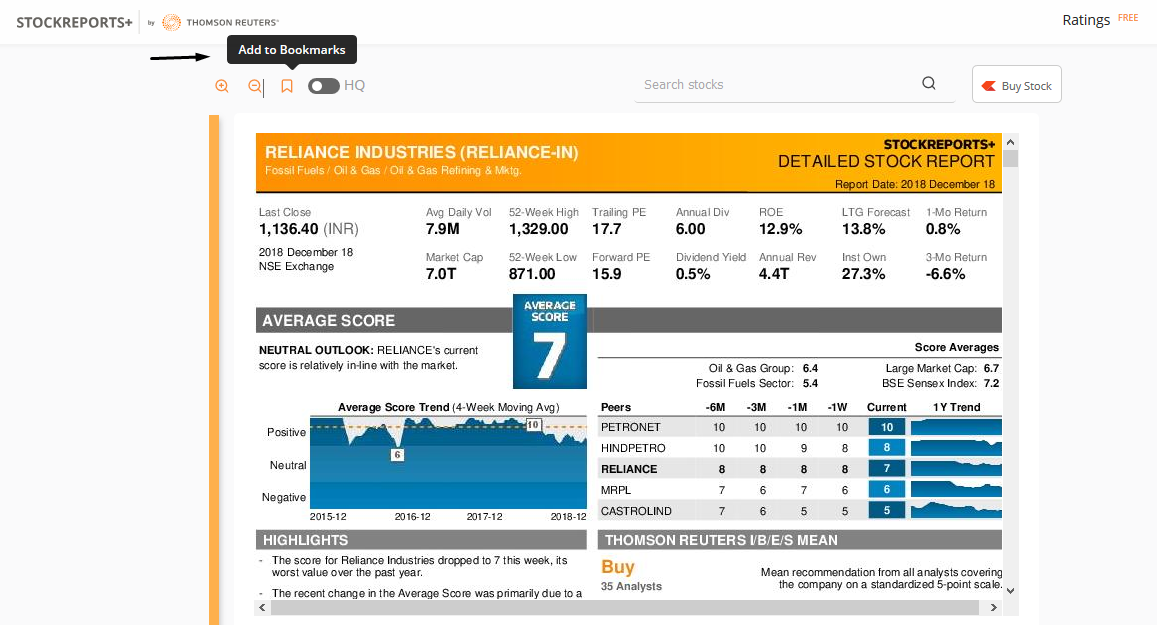1157x625 pixels.
Task: Click the Last Close 1,136.40 value
Action: coord(289,229)
